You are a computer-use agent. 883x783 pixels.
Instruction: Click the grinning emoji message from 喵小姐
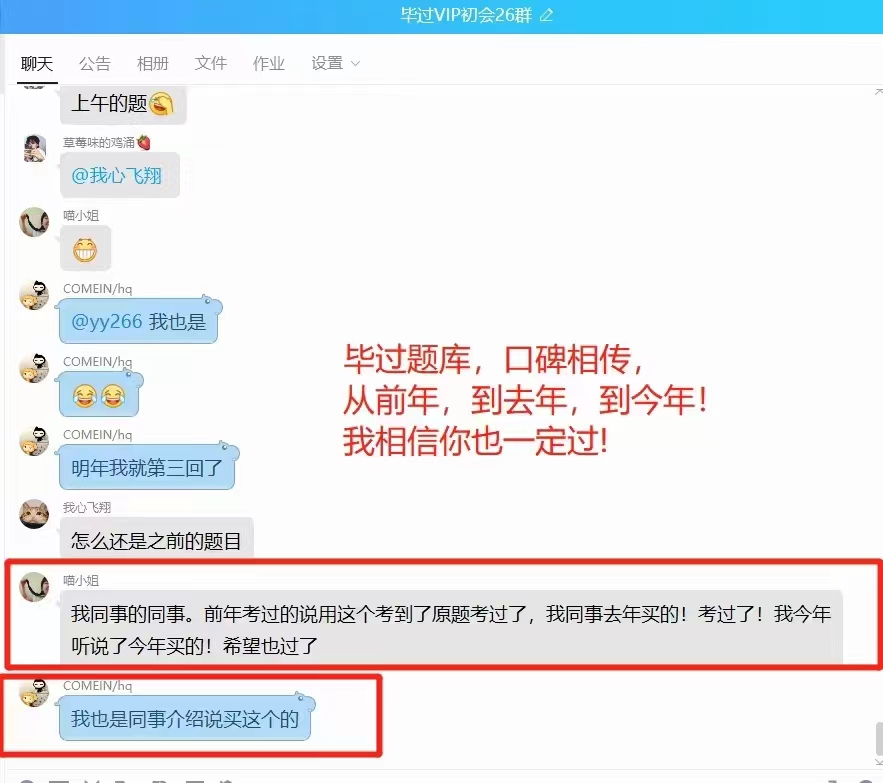[85, 250]
